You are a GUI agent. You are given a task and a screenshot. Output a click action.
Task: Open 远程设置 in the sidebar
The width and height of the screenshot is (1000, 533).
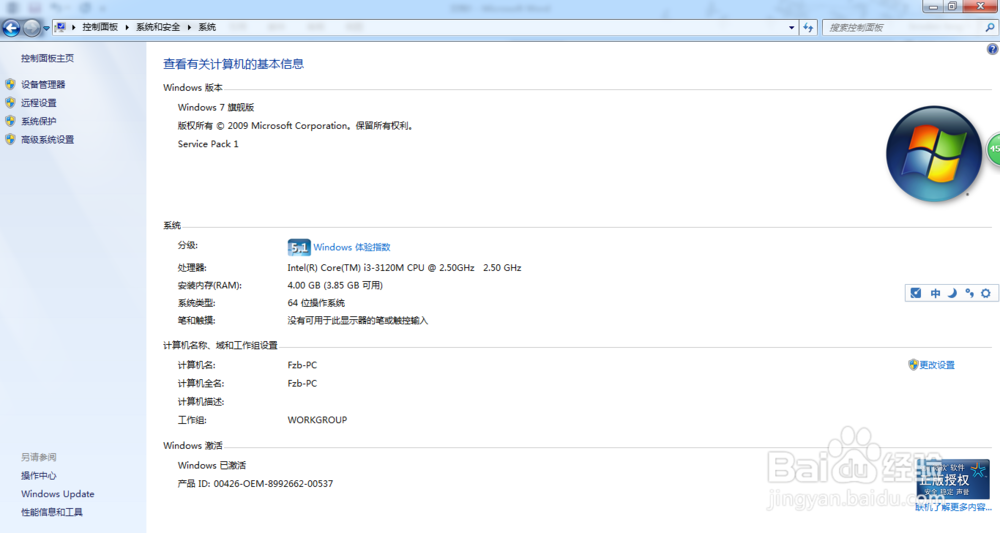[38, 103]
